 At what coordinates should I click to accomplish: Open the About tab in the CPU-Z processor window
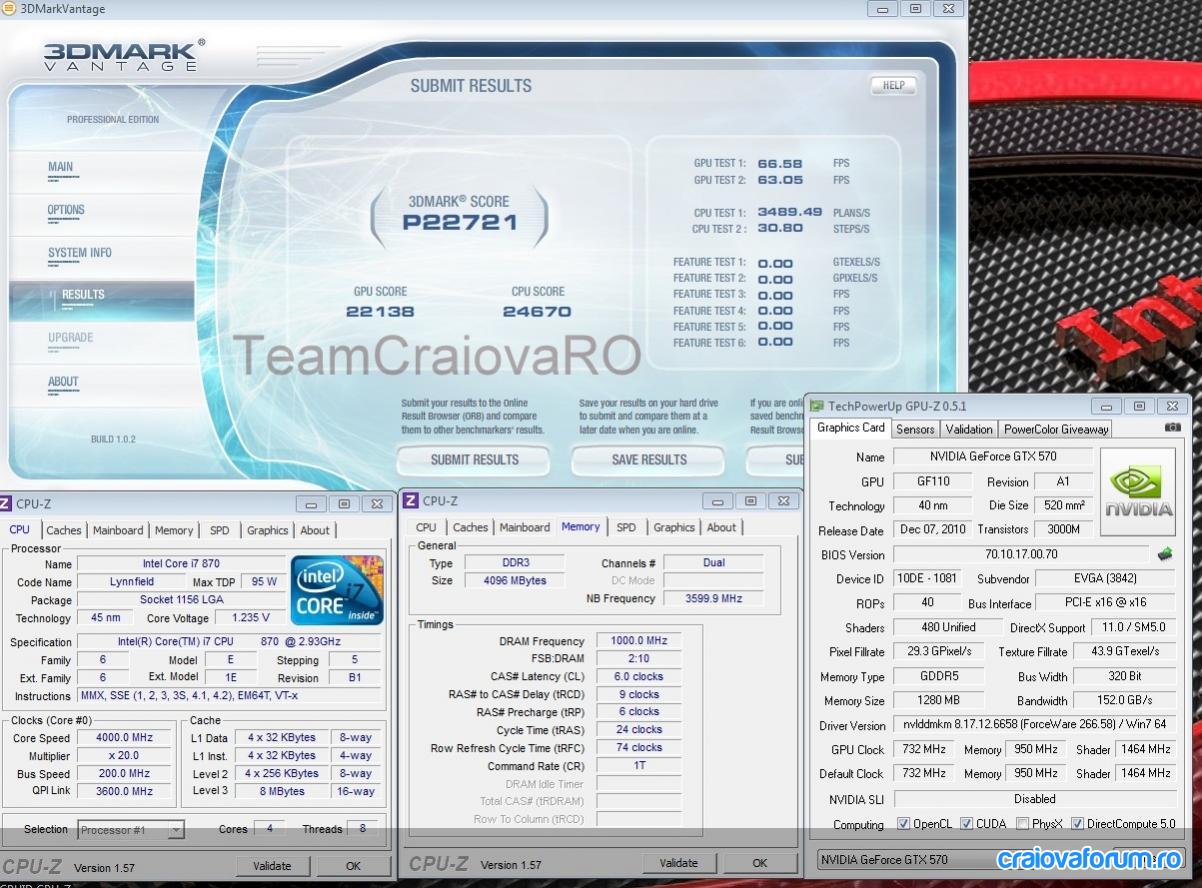pos(315,530)
